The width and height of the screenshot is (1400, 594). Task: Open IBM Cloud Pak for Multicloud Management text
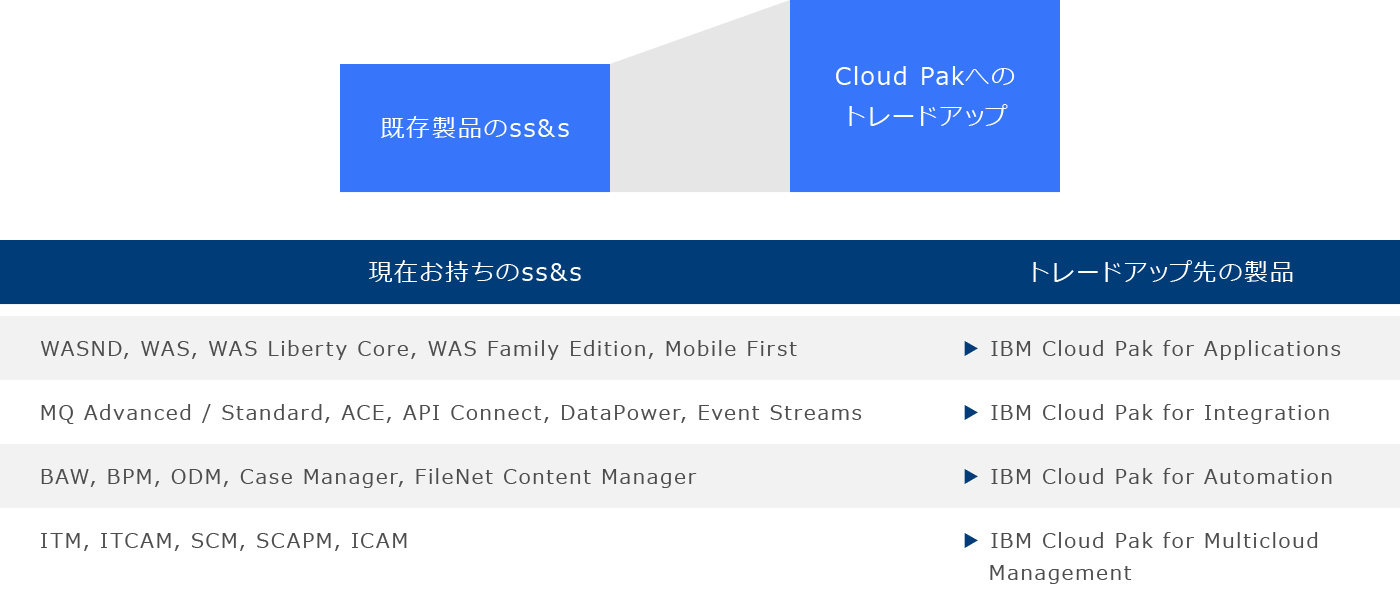[x=1154, y=557]
